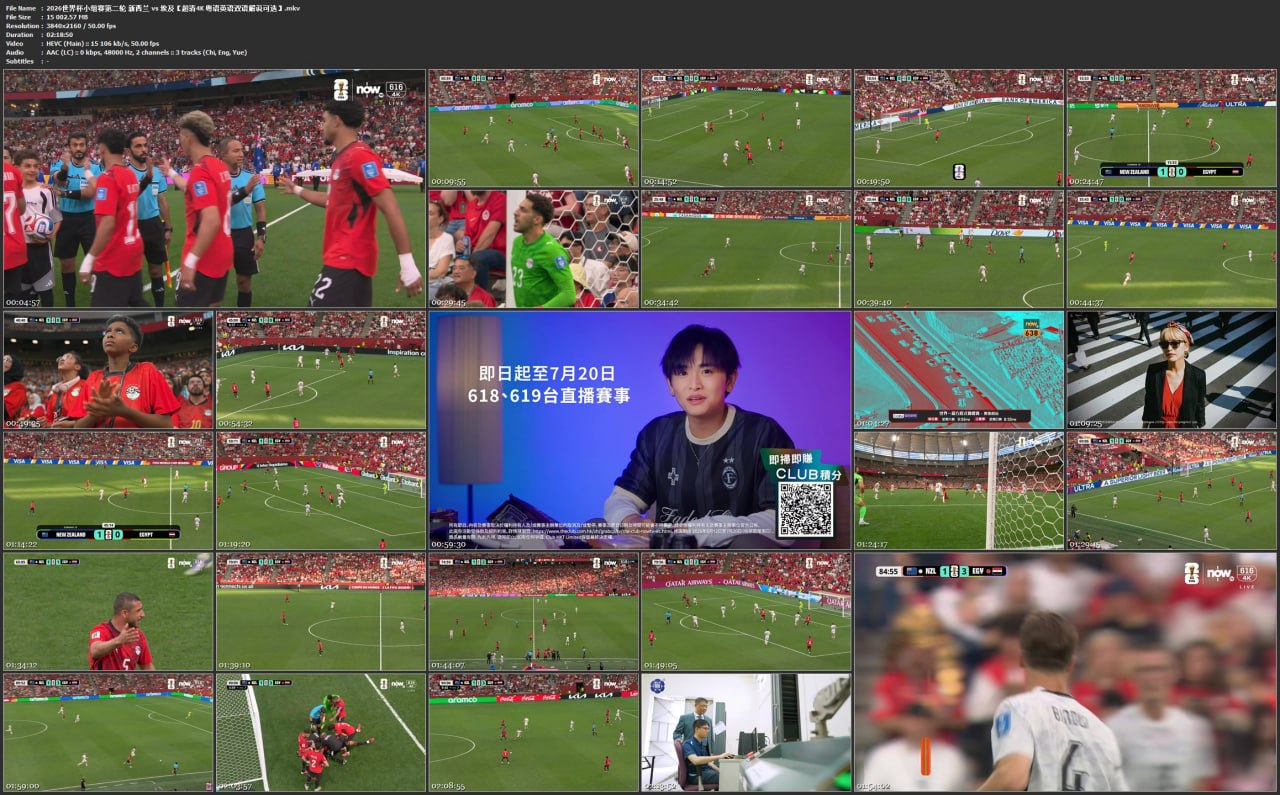Open the 00:54:32 thumbnail

321,370
